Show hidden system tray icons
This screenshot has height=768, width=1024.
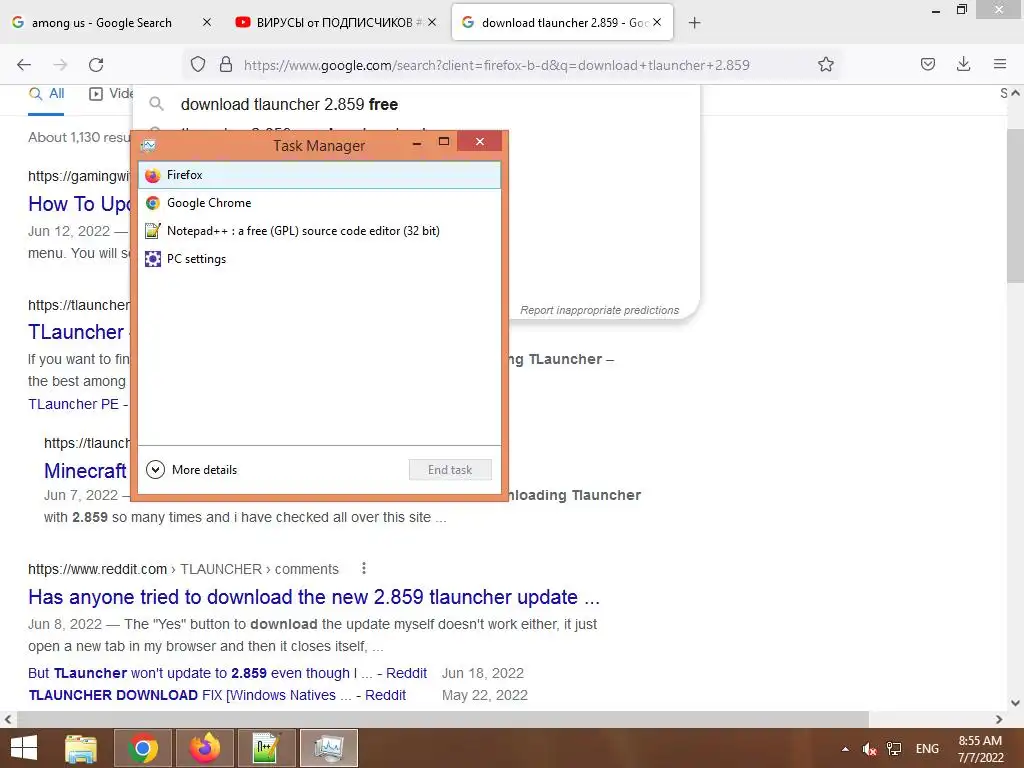click(x=845, y=749)
